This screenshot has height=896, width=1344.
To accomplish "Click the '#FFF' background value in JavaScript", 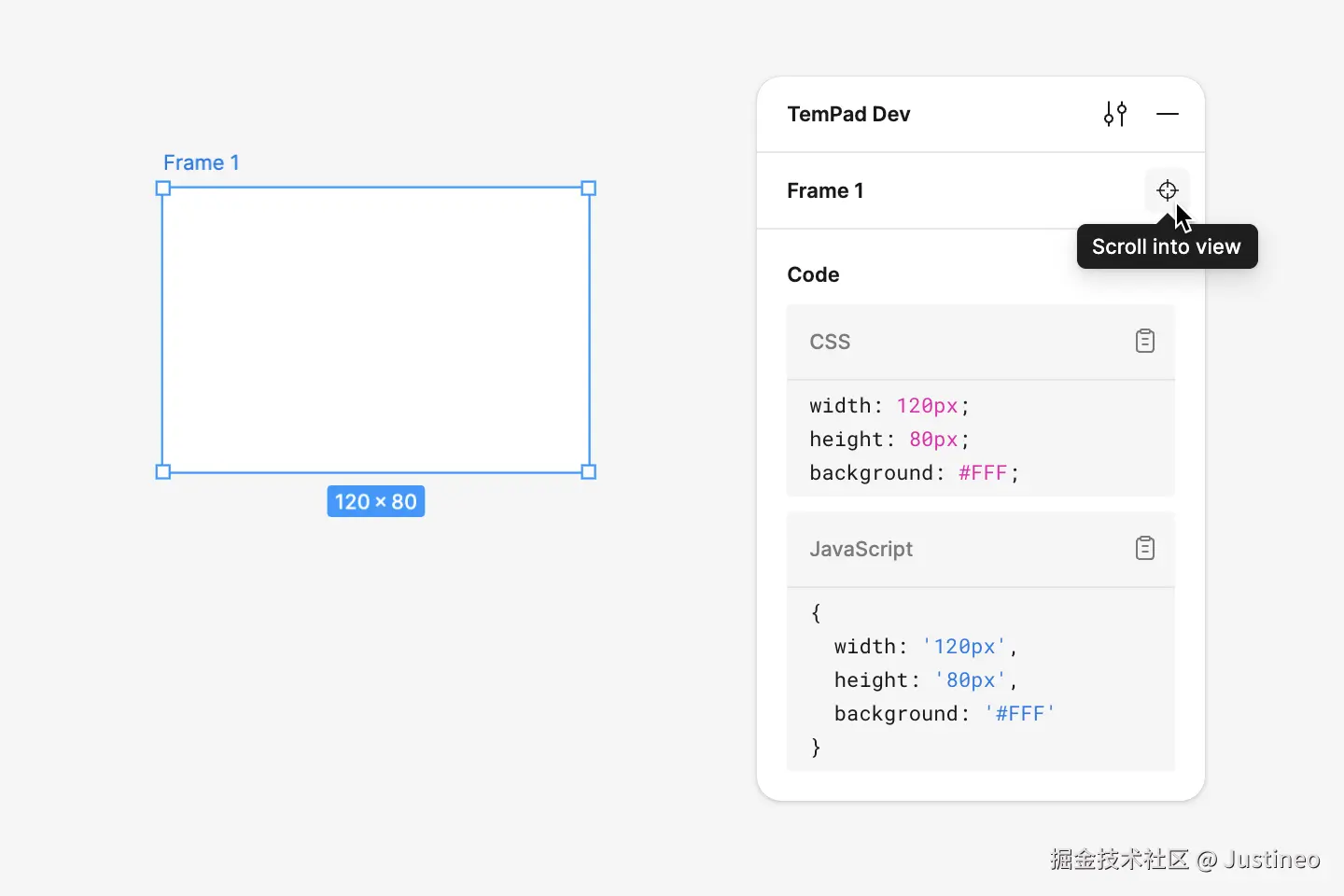I will (x=1019, y=714).
